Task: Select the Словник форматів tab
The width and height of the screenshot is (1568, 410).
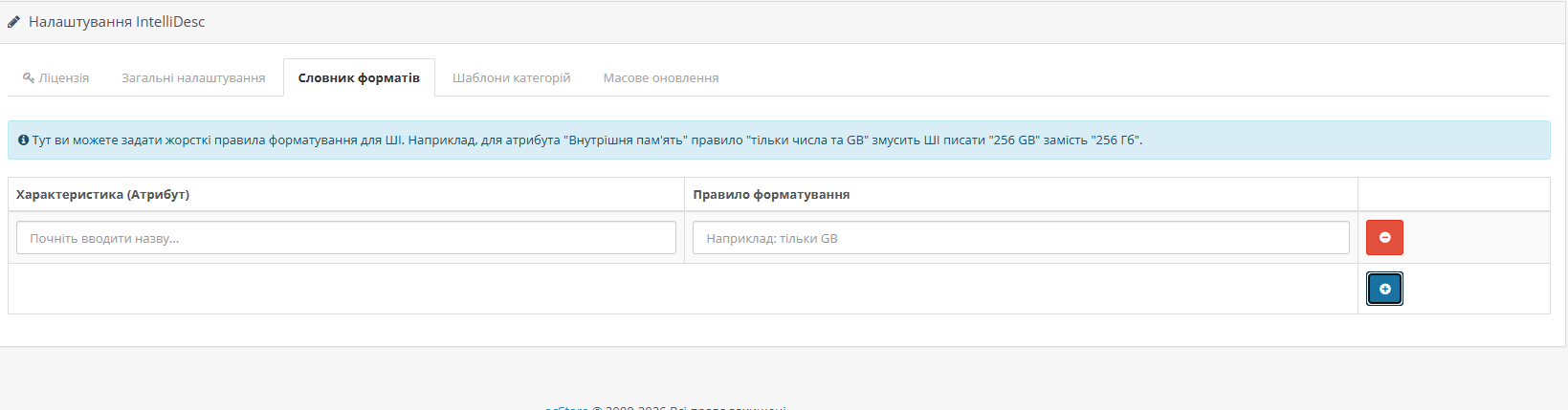Action: (x=359, y=77)
